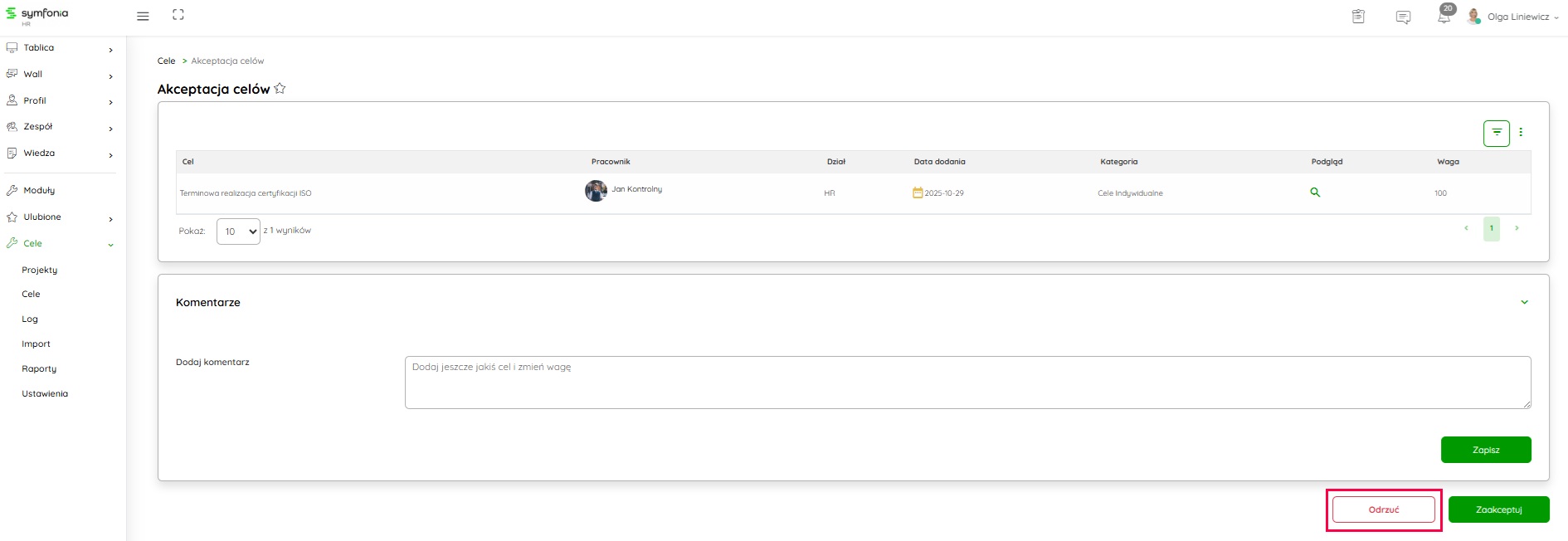Open Projekty in sidebar
This screenshot has width=1568, height=541.
coord(40,270)
